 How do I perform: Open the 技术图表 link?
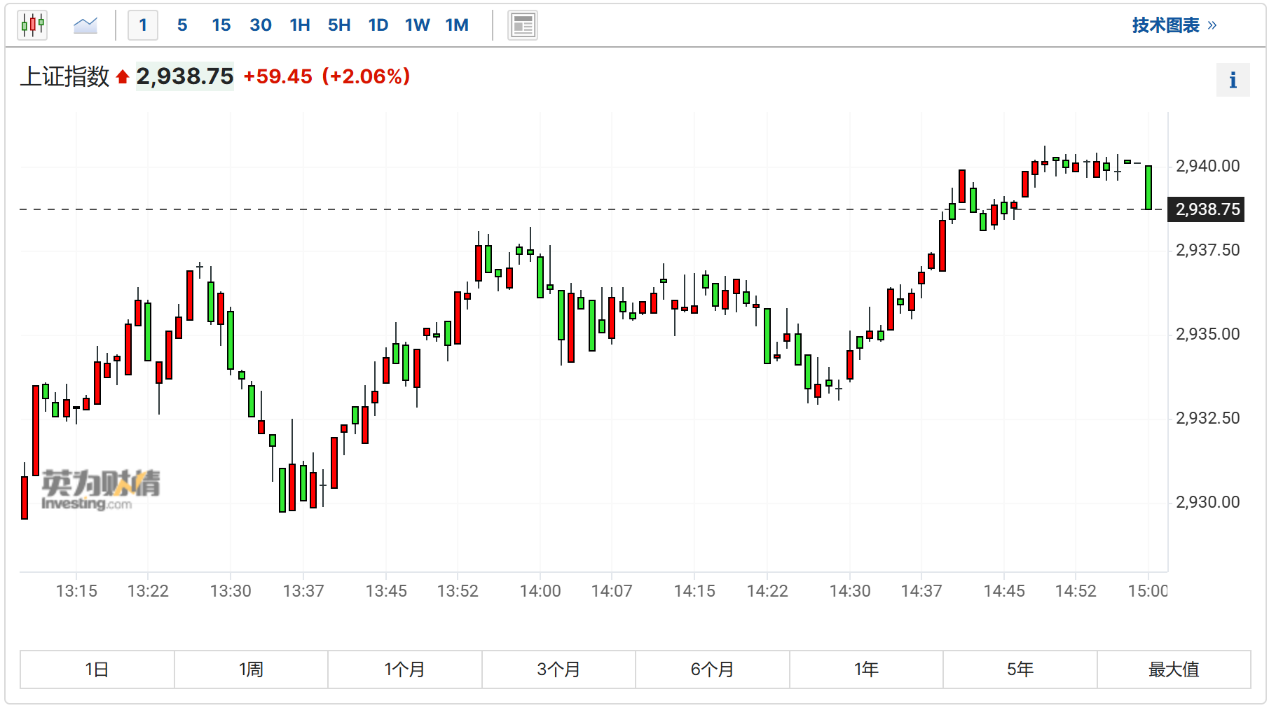1174,25
